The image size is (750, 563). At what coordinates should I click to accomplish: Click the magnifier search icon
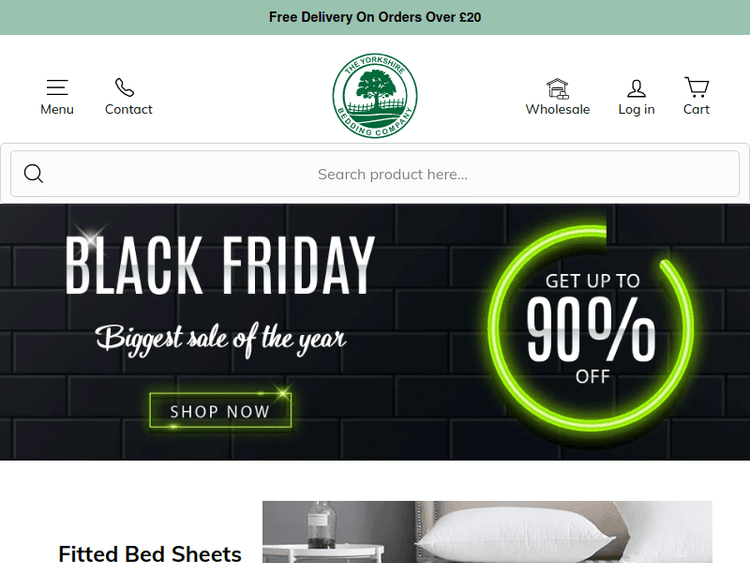click(33, 174)
